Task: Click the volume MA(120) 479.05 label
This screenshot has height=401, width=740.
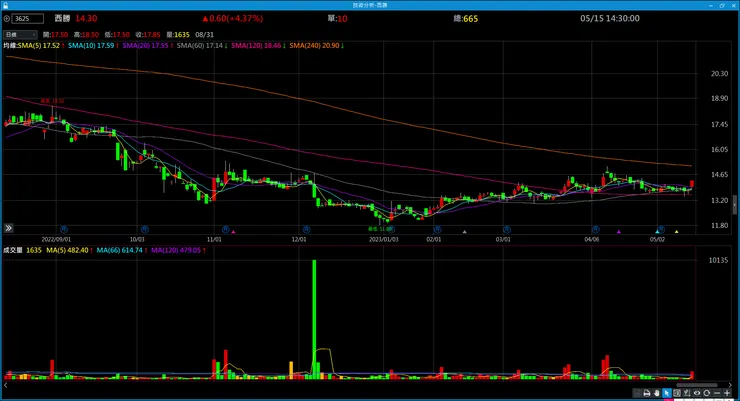Action: point(176,250)
